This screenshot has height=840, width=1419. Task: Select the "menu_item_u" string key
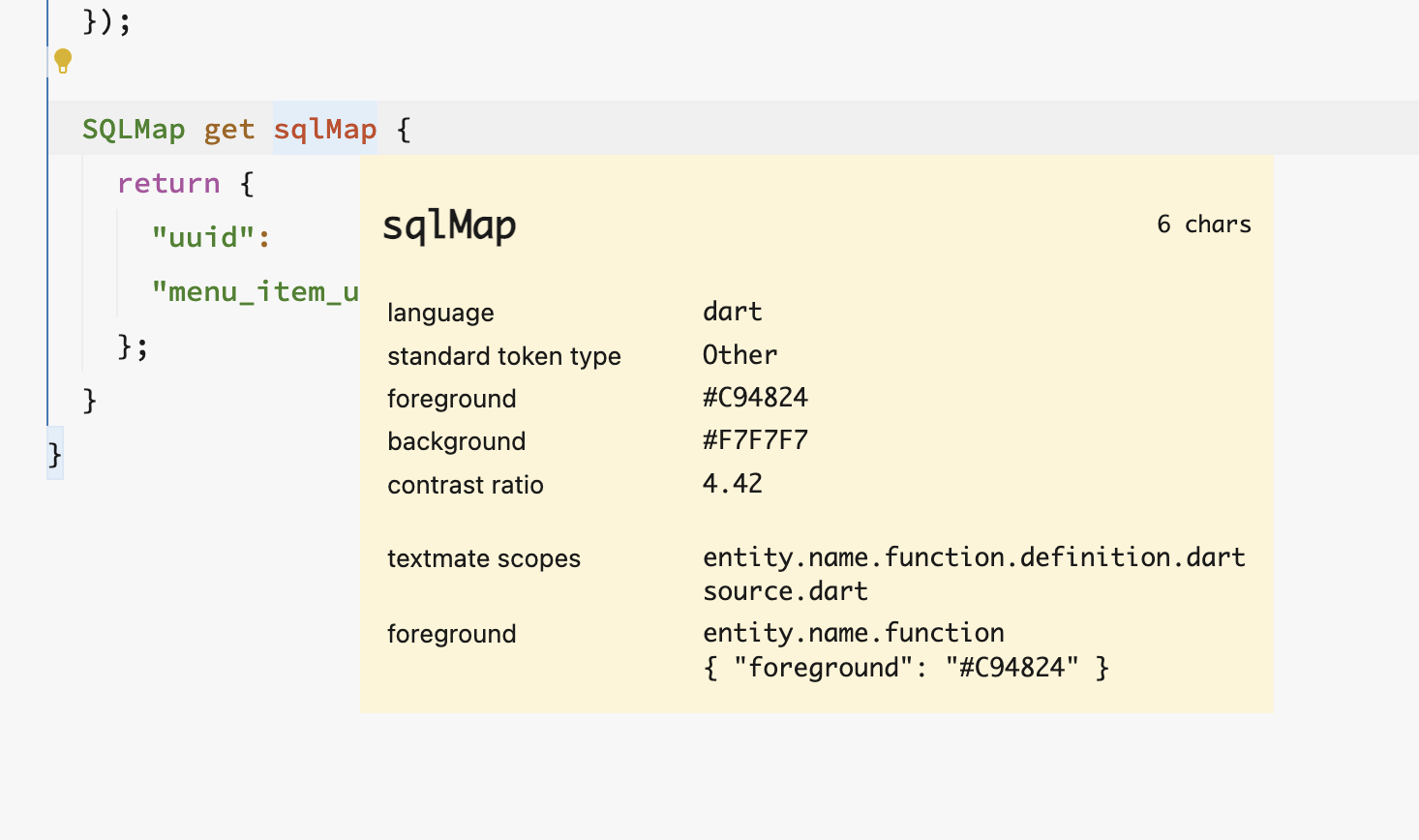click(x=256, y=291)
